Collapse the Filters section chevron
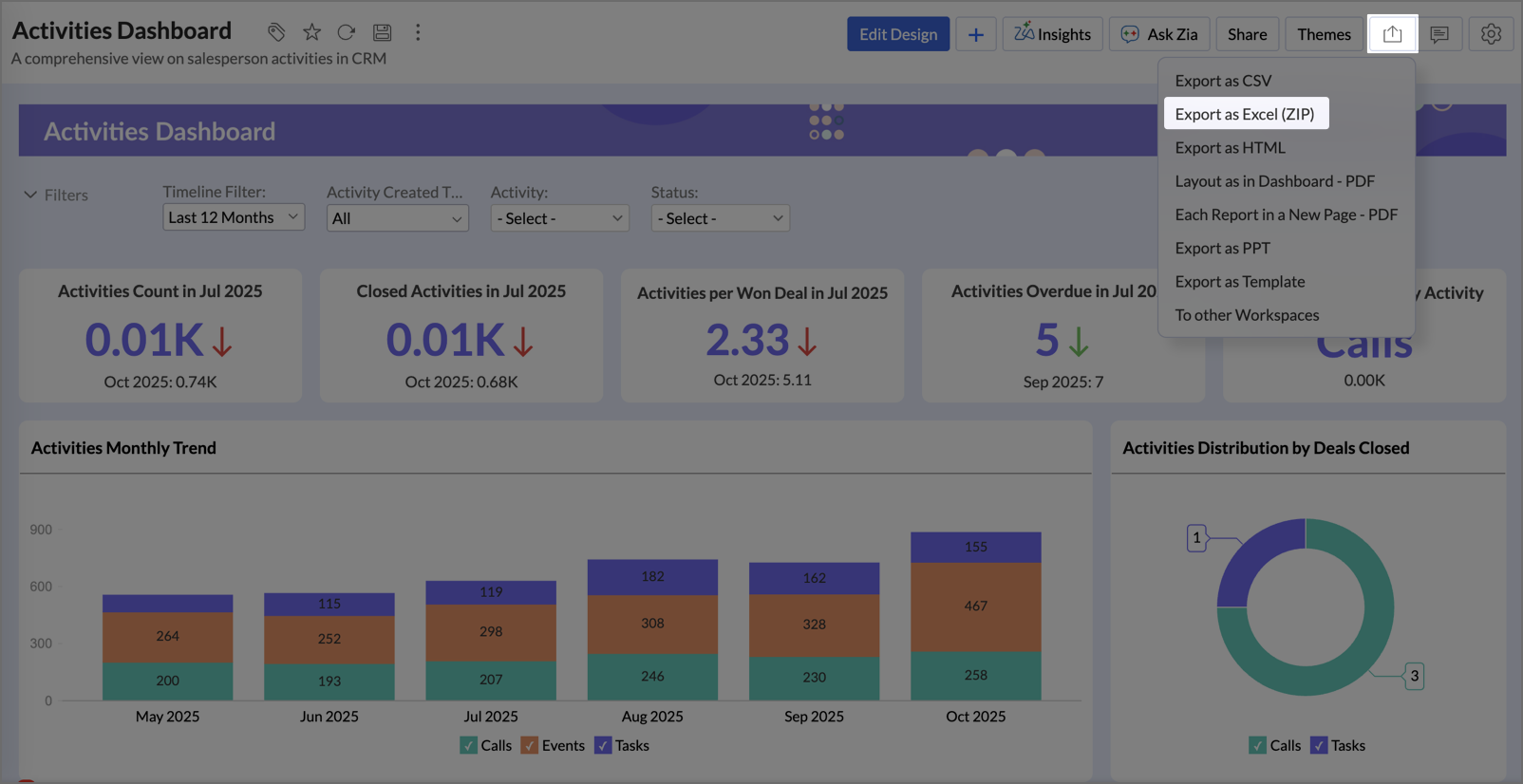 pyautogui.click(x=30, y=195)
